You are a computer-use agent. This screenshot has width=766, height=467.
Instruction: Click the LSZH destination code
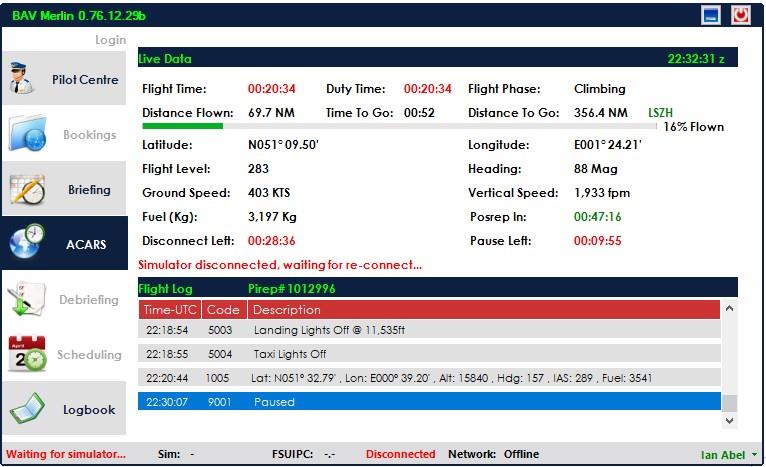660,113
